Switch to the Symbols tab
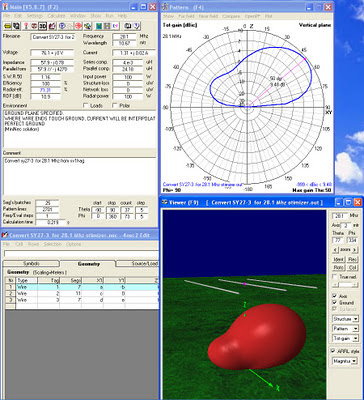Screen dimensions: 364x400 (x=31, y=264)
